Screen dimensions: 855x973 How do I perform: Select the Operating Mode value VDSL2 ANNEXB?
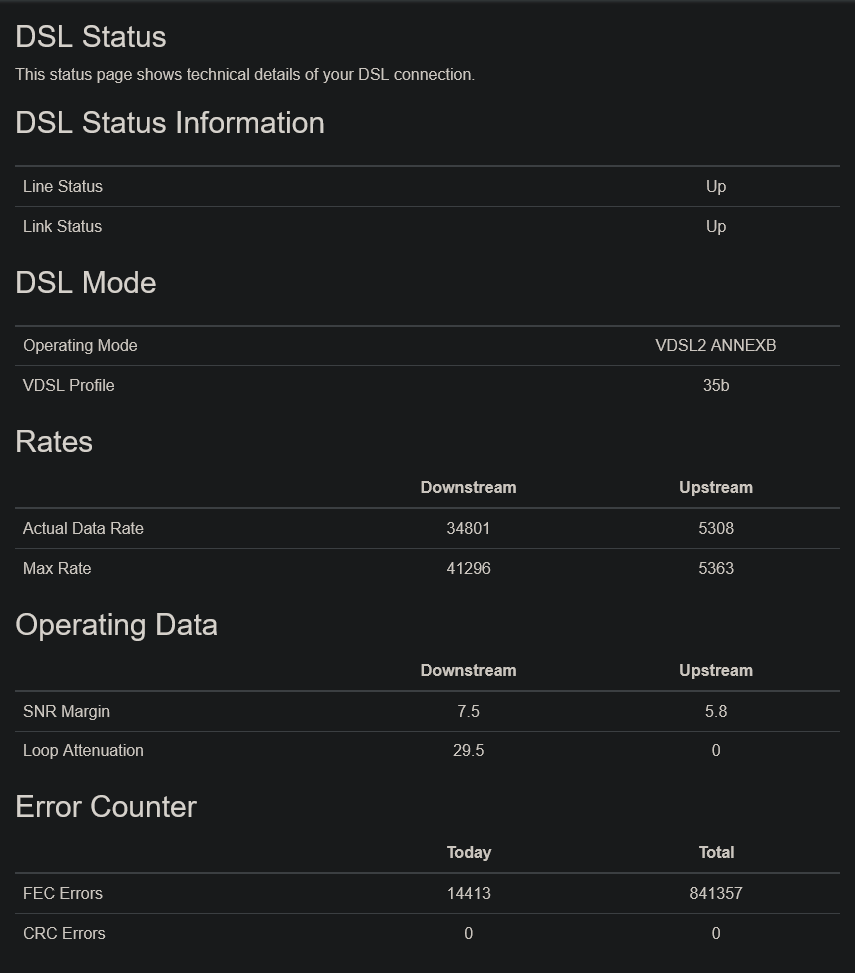click(x=715, y=345)
